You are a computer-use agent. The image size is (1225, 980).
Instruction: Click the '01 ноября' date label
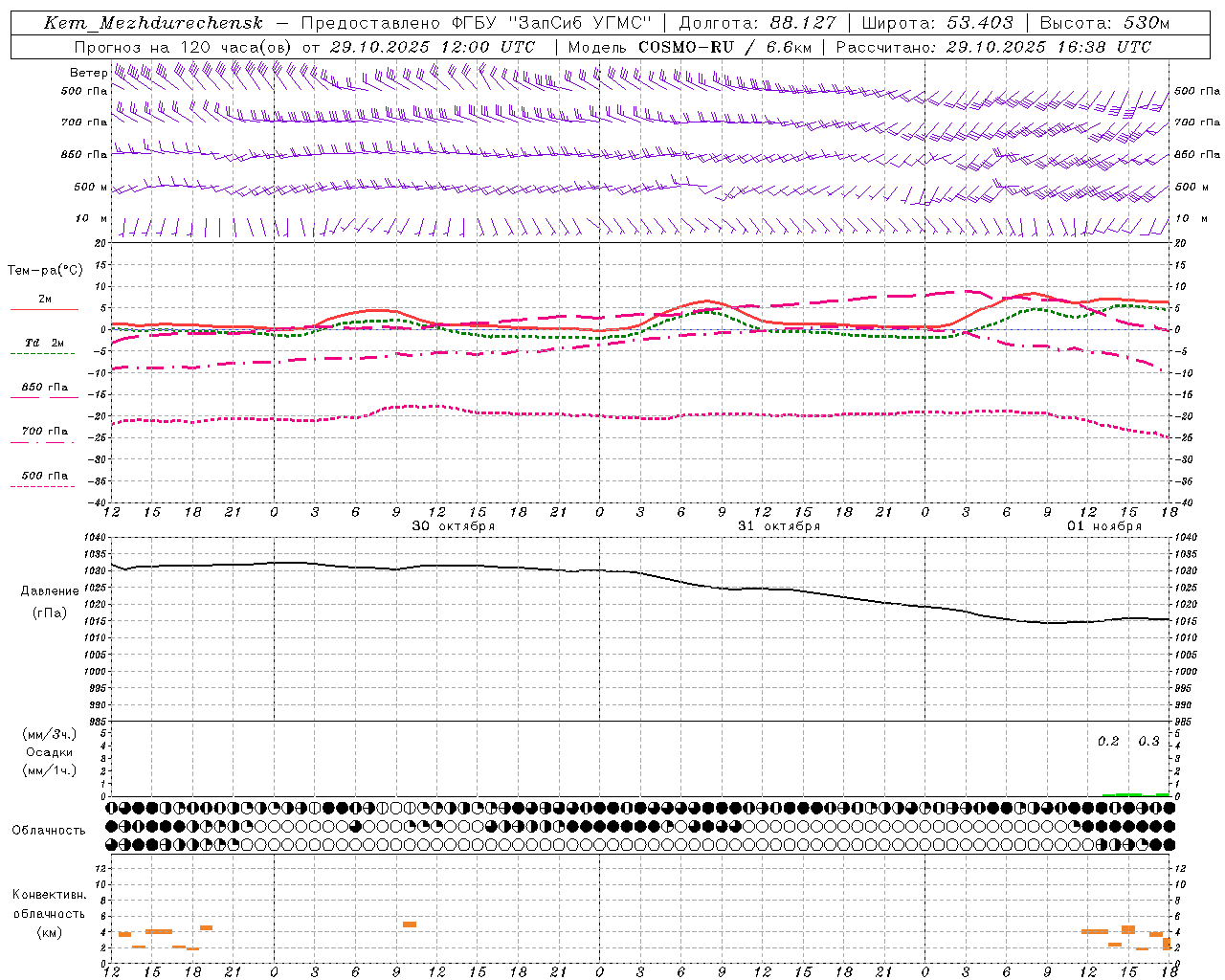coord(1104,526)
